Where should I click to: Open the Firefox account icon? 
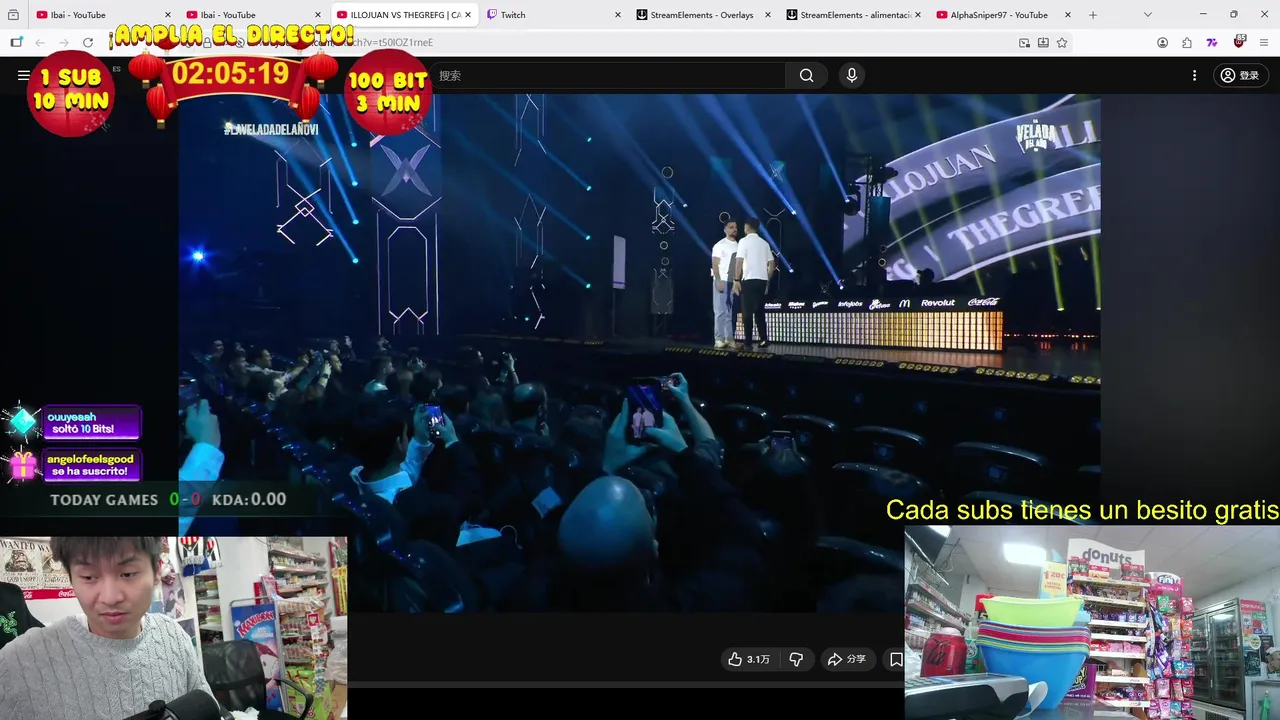[x=1162, y=43]
